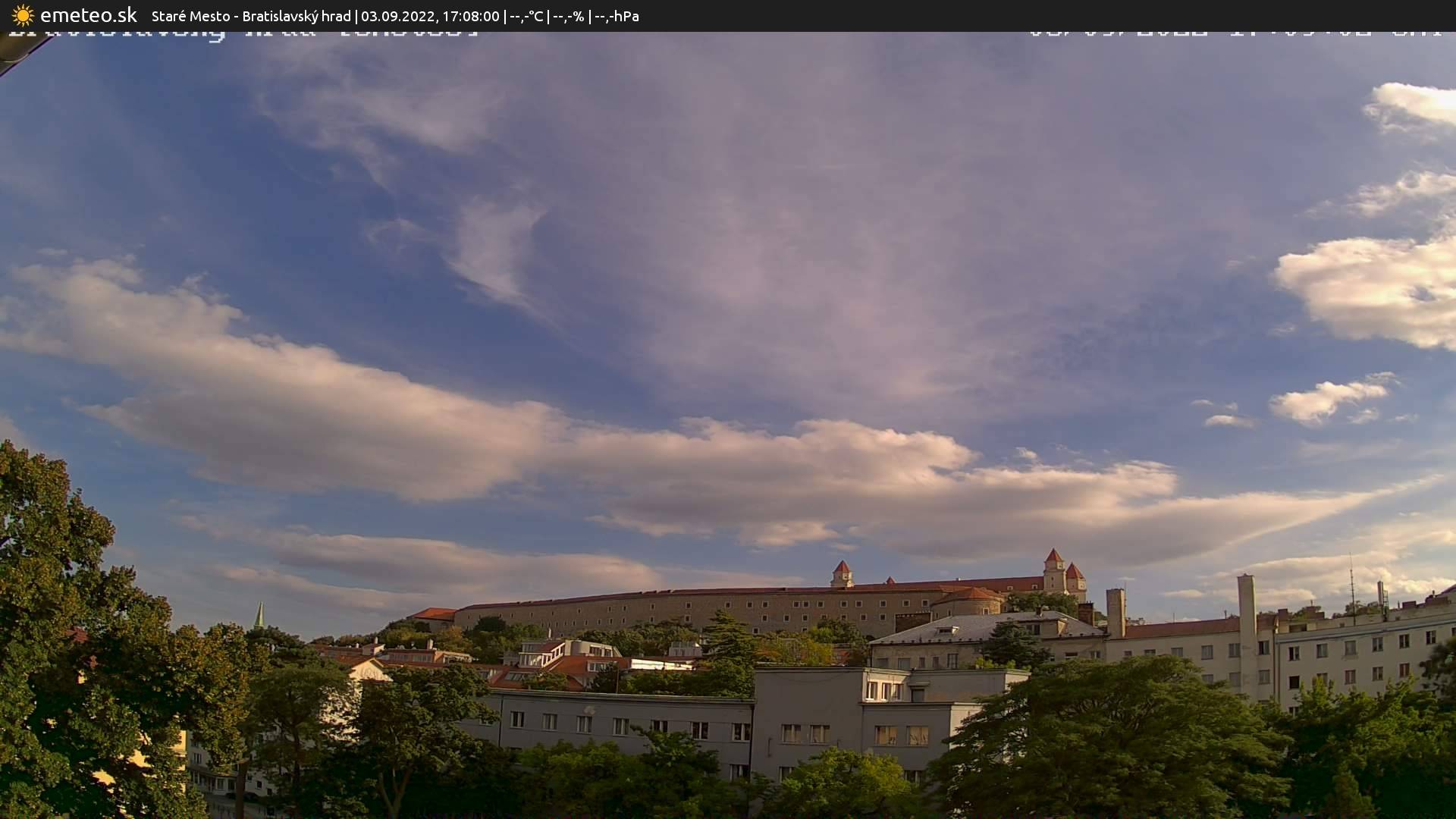Click the 17:08:00 time display
The height and width of the screenshot is (819, 1456).
pos(471,15)
